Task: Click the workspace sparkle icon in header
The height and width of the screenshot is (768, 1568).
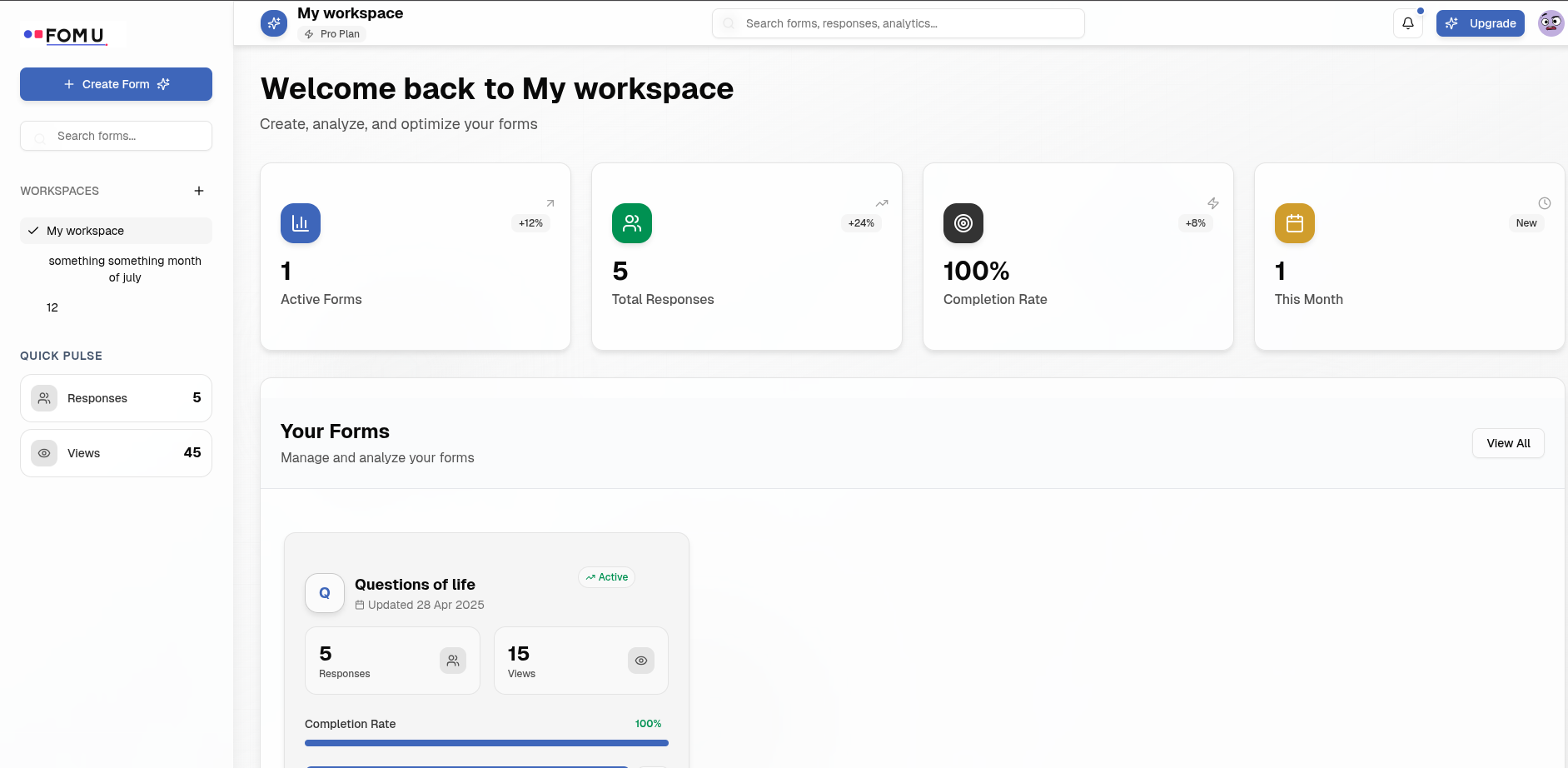Action: [274, 23]
